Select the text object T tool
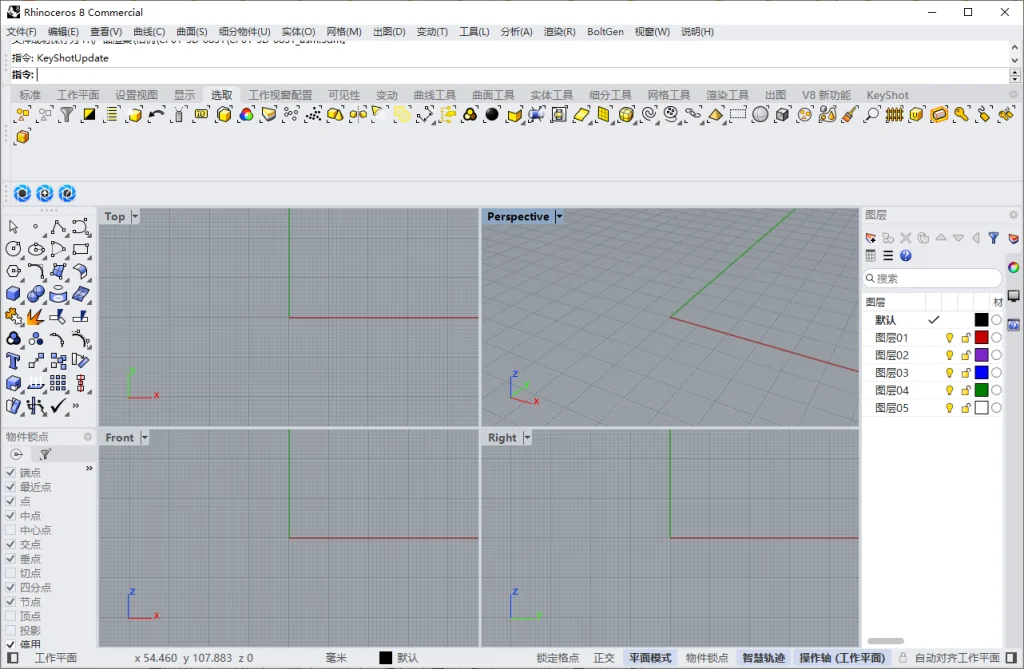The height and width of the screenshot is (669, 1024). 13,361
